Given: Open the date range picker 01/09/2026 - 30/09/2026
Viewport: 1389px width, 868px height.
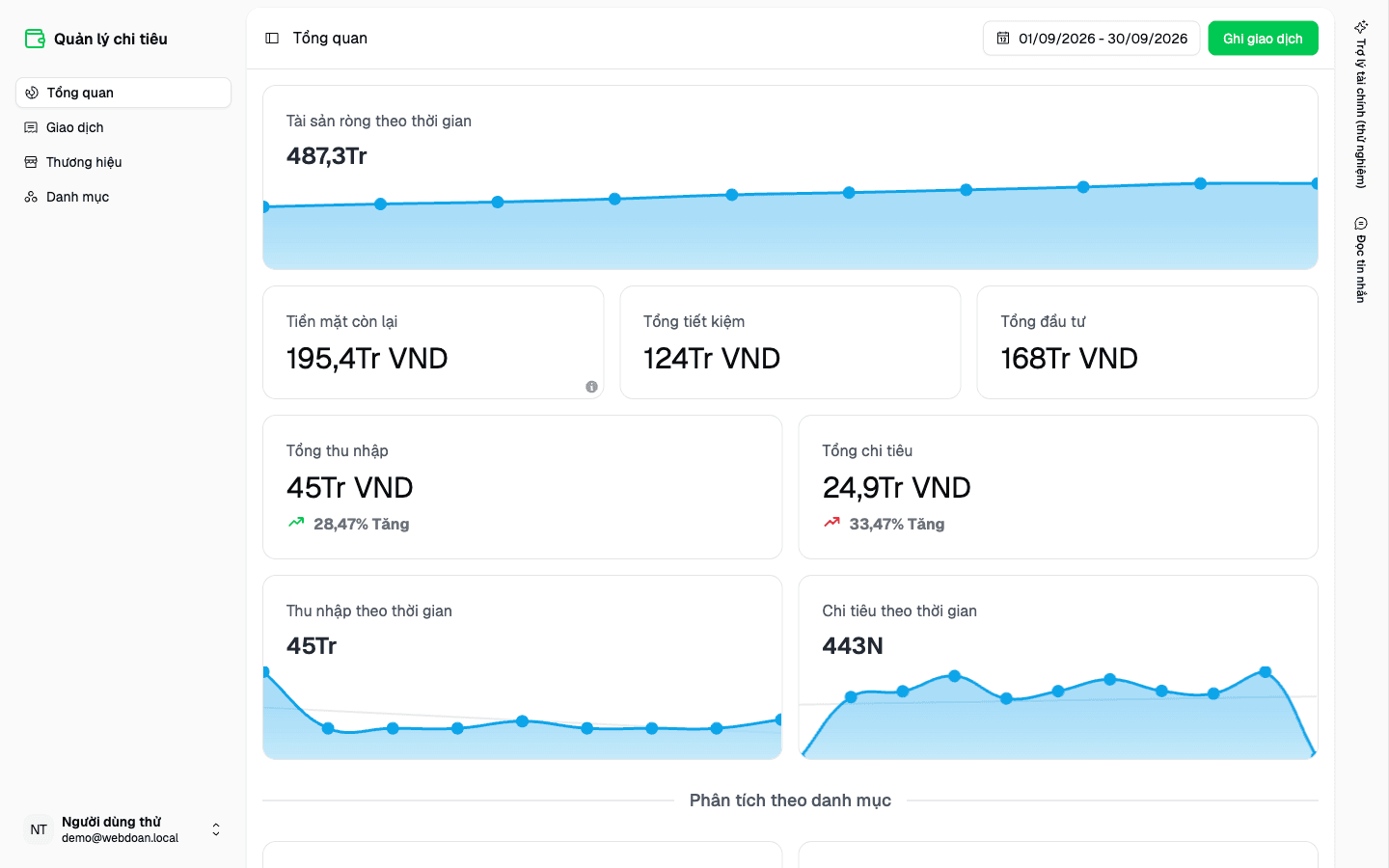Looking at the screenshot, I should (1092, 39).
